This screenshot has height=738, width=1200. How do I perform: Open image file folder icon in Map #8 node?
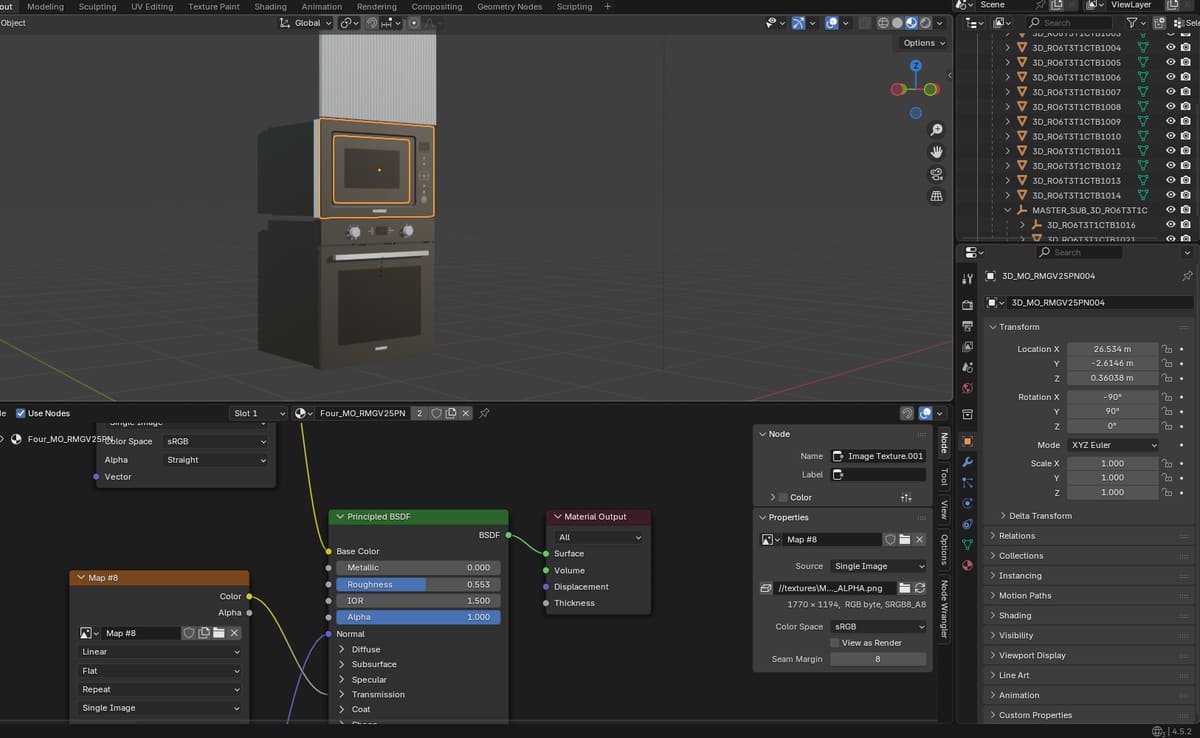[219, 633]
